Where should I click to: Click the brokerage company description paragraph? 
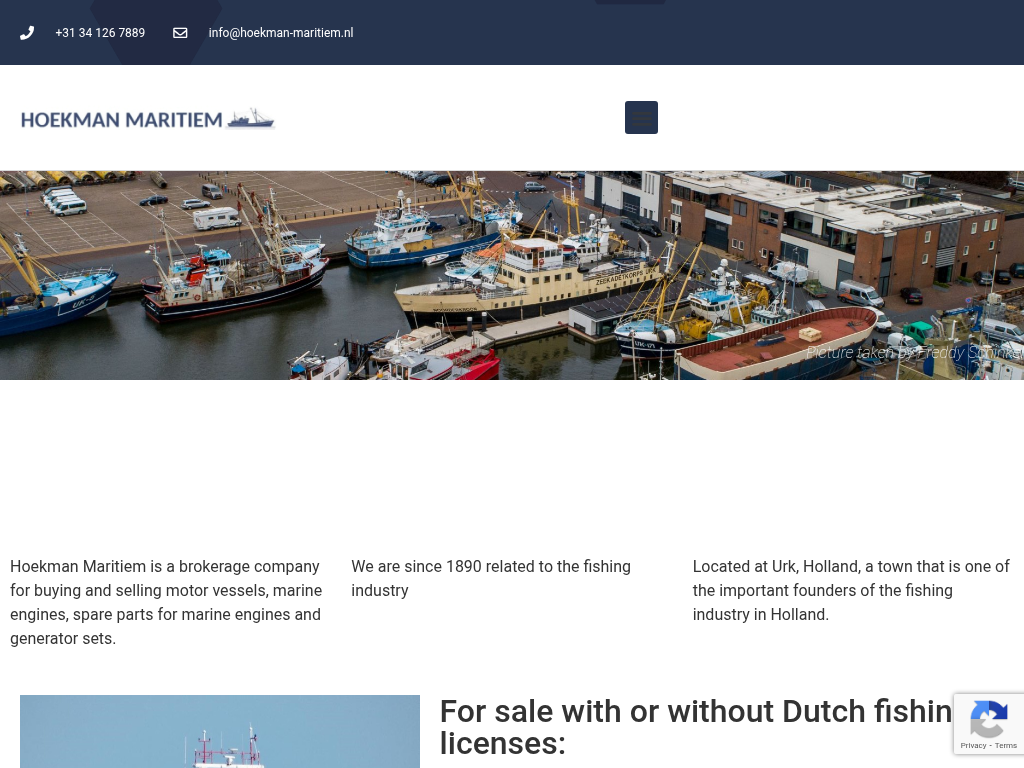(x=167, y=602)
